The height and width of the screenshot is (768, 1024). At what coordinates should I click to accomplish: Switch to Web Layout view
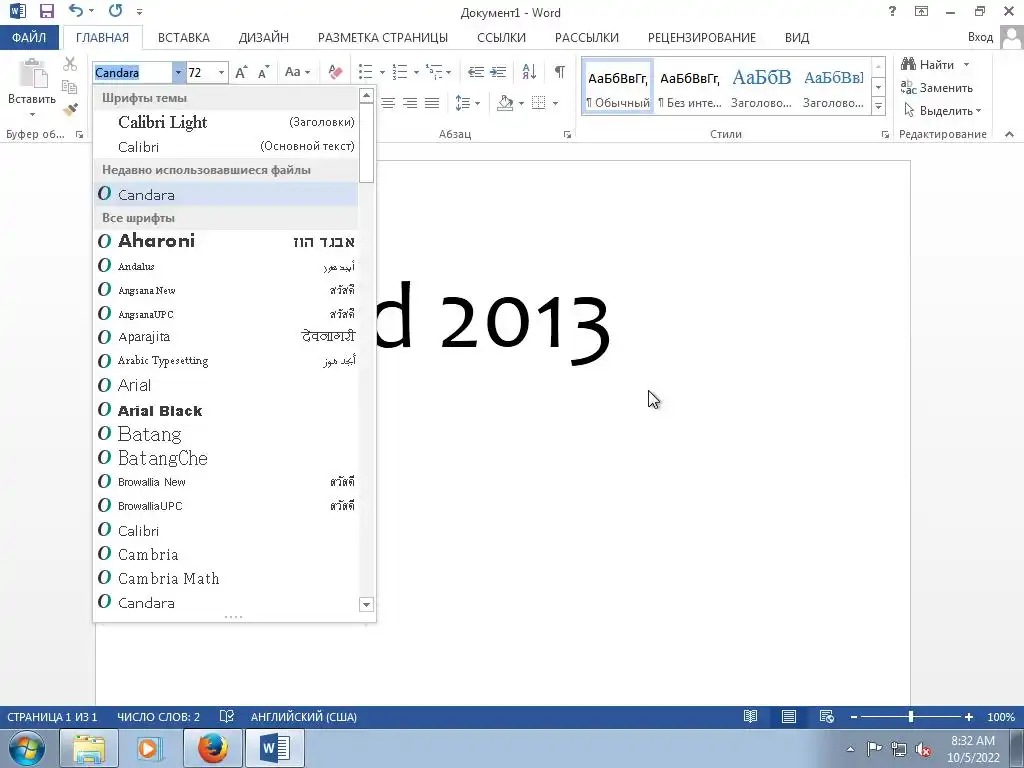(x=827, y=716)
